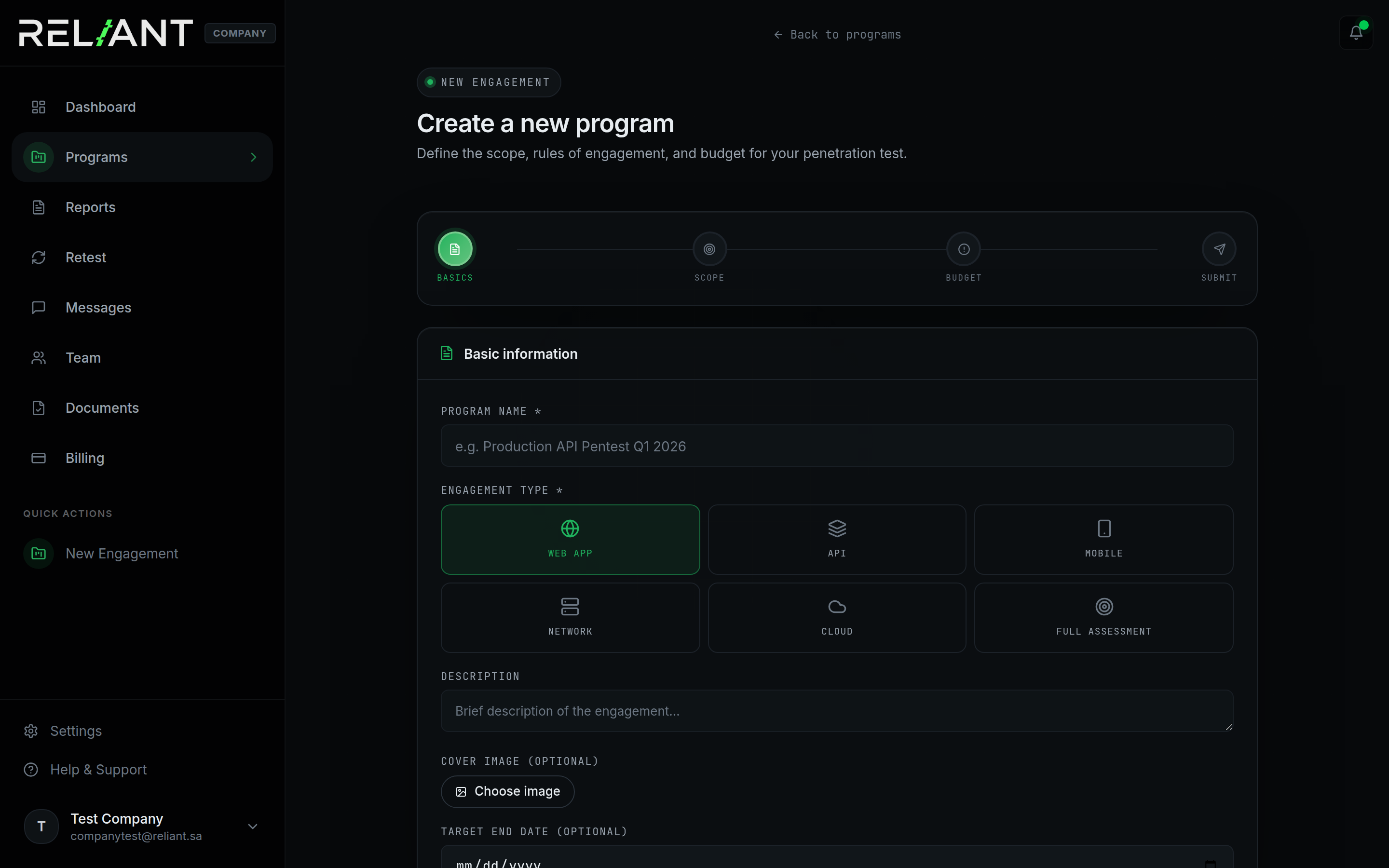Click the New Engagement quick action icon

(39, 554)
